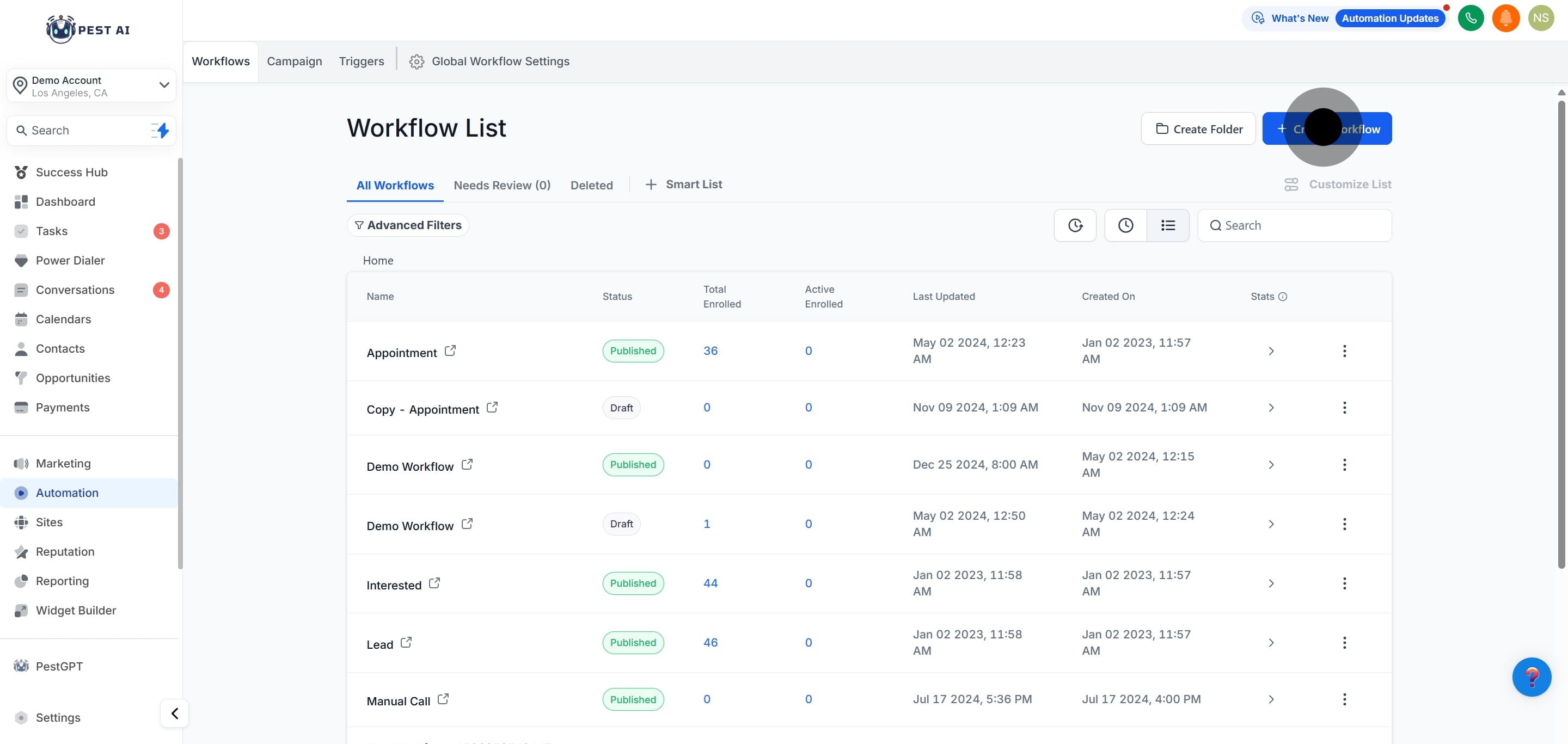Expand the Demo Account location dropdown
The height and width of the screenshot is (744, 1568).
pyautogui.click(x=164, y=85)
